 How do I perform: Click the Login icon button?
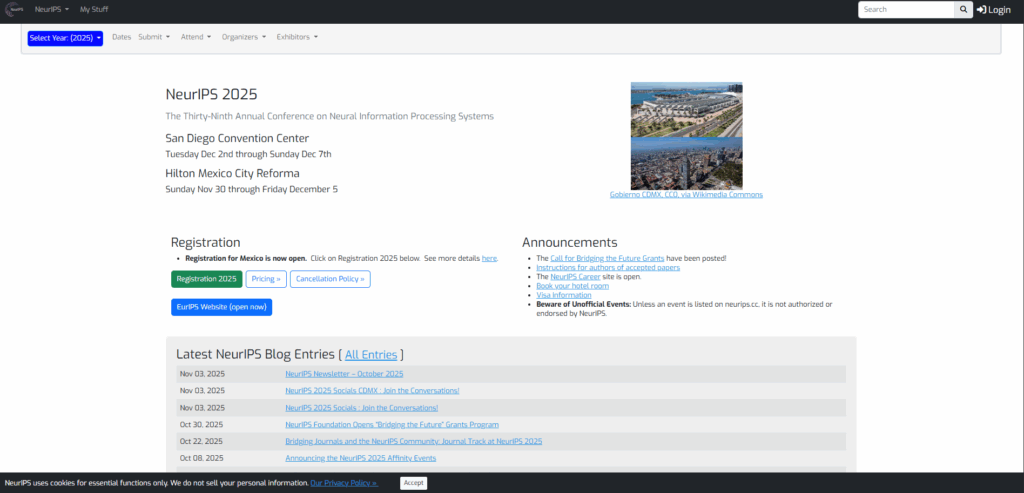coord(994,10)
